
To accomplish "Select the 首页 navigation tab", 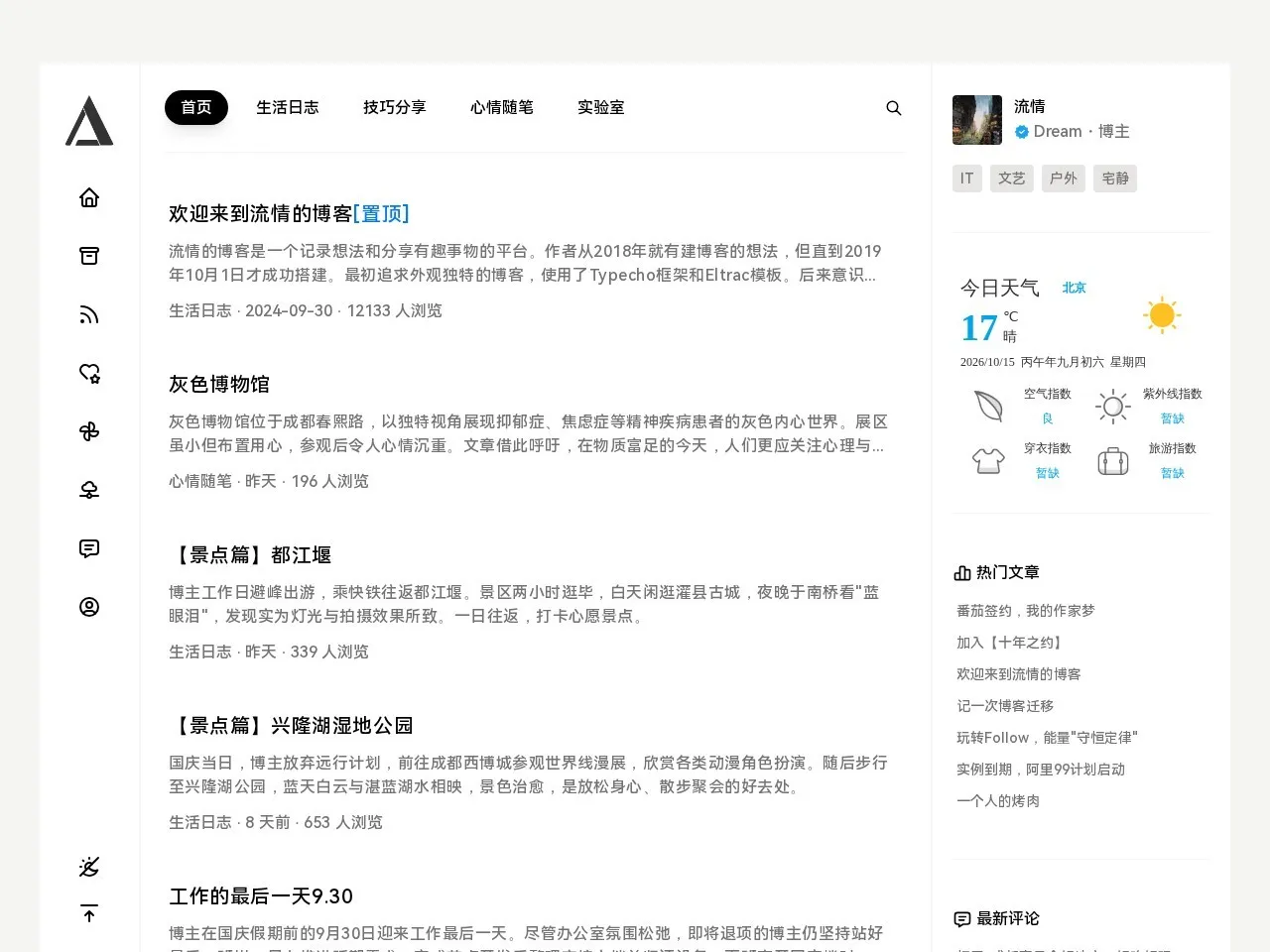I will [x=196, y=107].
